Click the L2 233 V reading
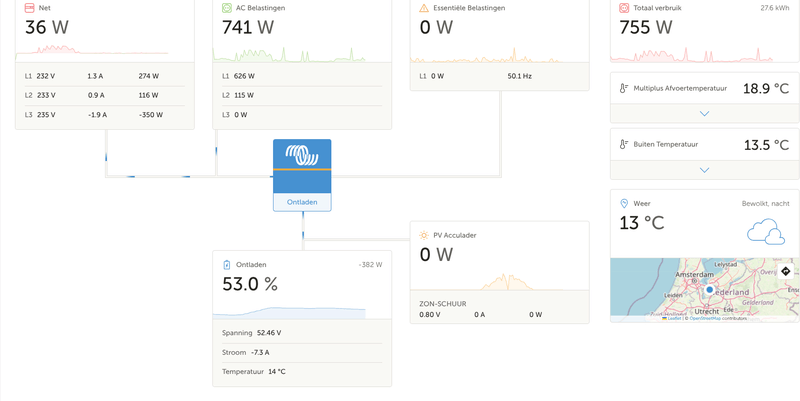Screen dimensions: 800x401 pos(40,95)
